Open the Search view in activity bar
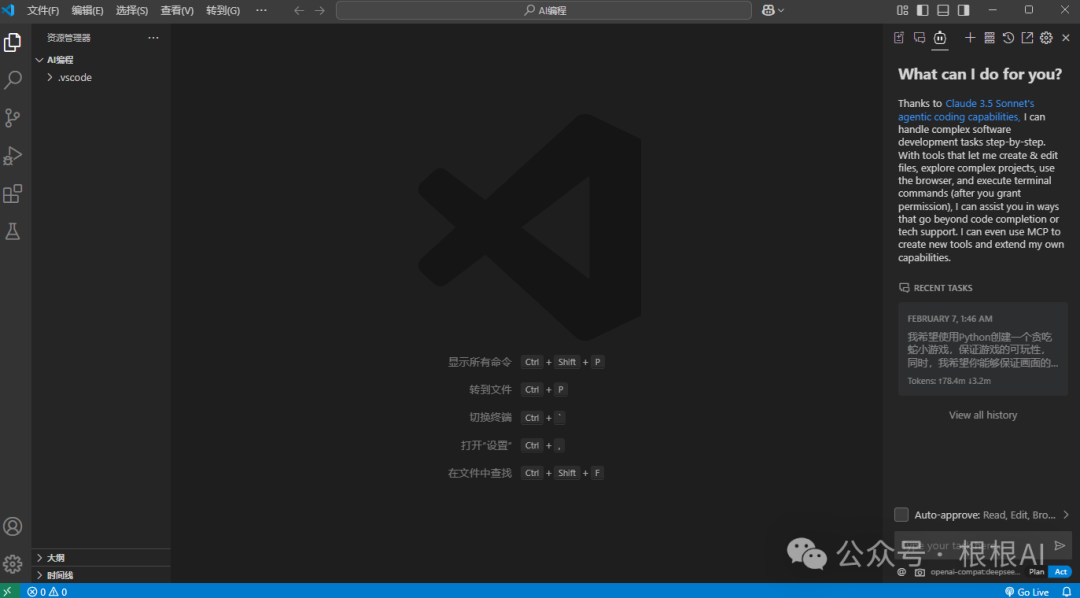The height and width of the screenshot is (598, 1080). click(x=12, y=80)
